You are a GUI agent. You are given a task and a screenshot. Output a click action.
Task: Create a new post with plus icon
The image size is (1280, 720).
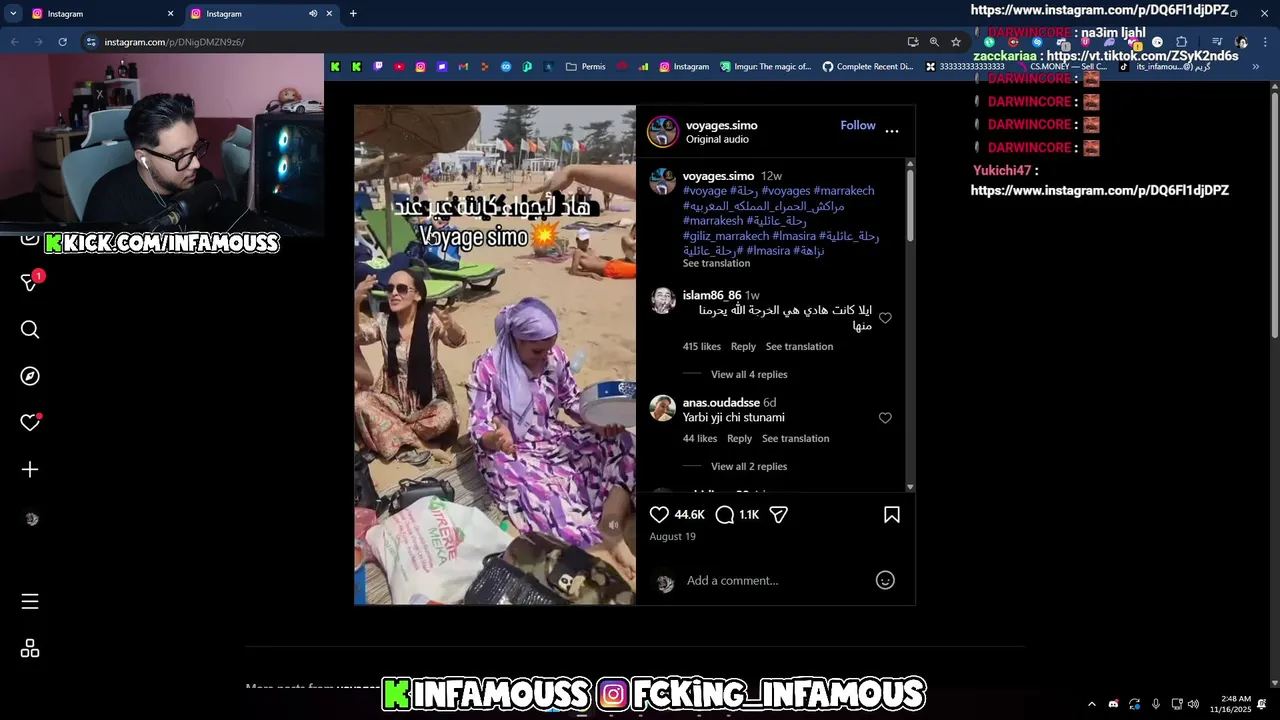coord(30,470)
